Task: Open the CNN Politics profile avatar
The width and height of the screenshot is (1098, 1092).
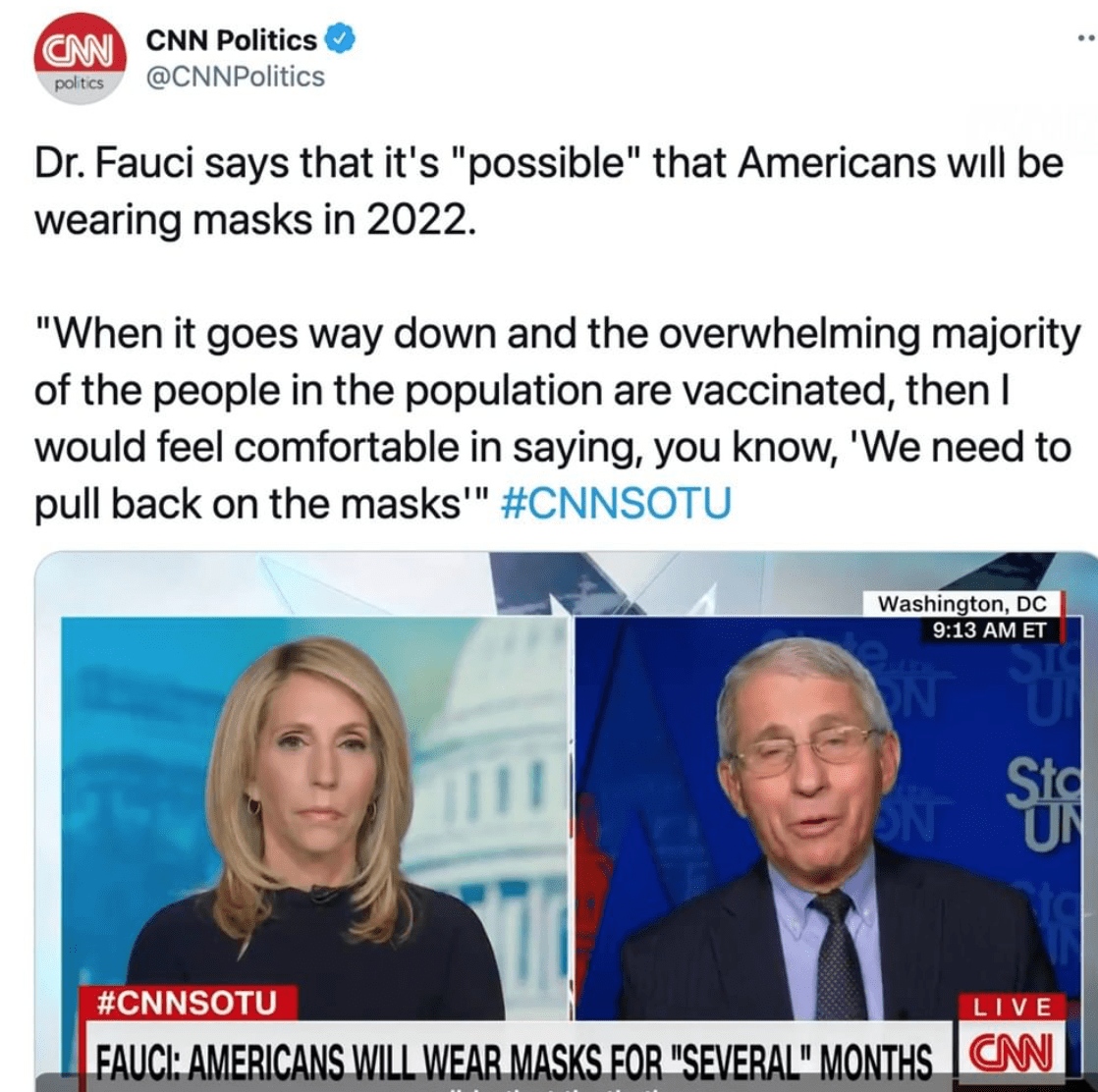Action: coord(81,59)
